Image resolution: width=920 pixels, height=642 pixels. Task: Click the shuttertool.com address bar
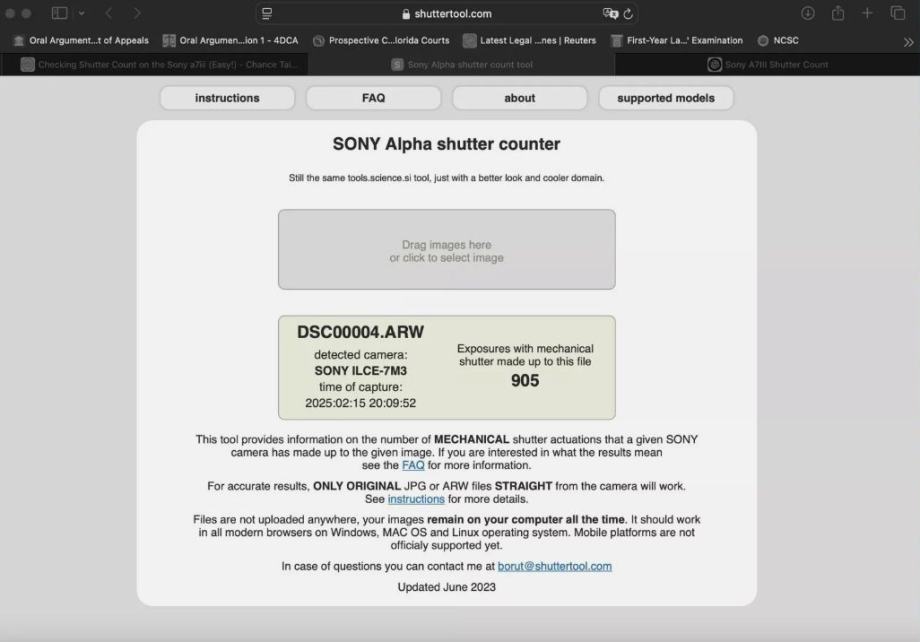click(x=447, y=13)
